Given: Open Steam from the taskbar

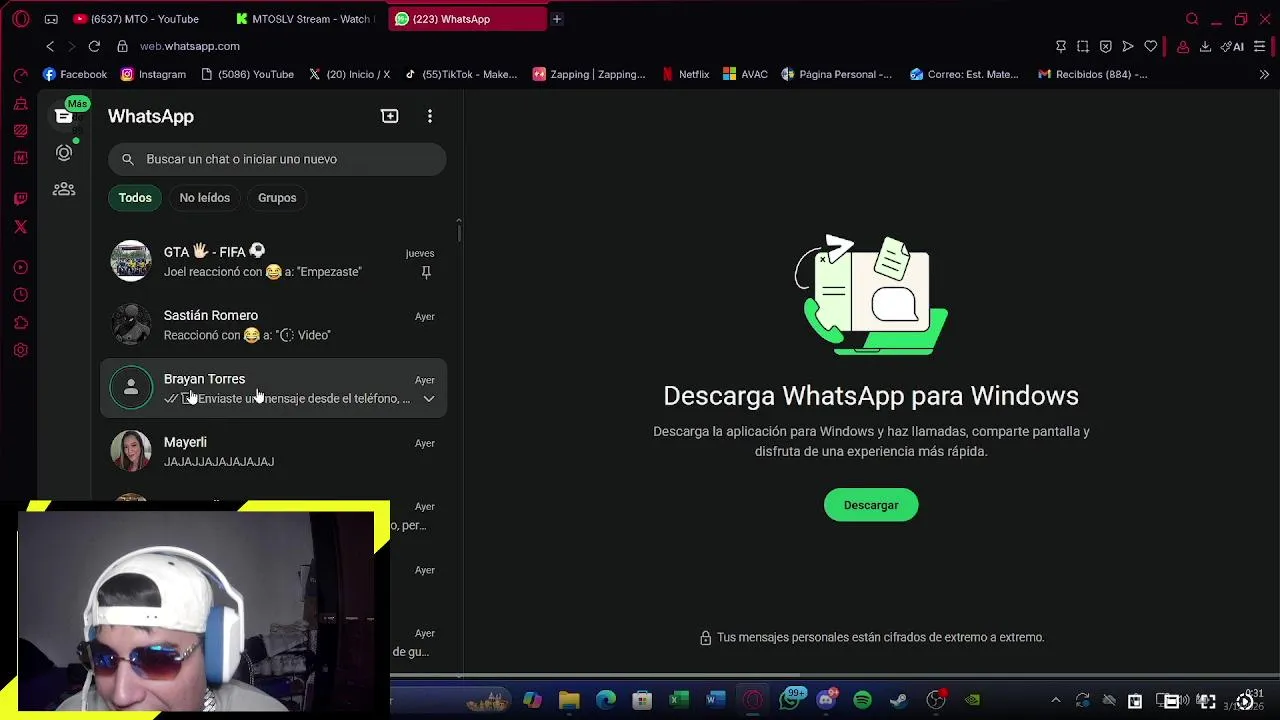Looking at the screenshot, I should coord(898,700).
